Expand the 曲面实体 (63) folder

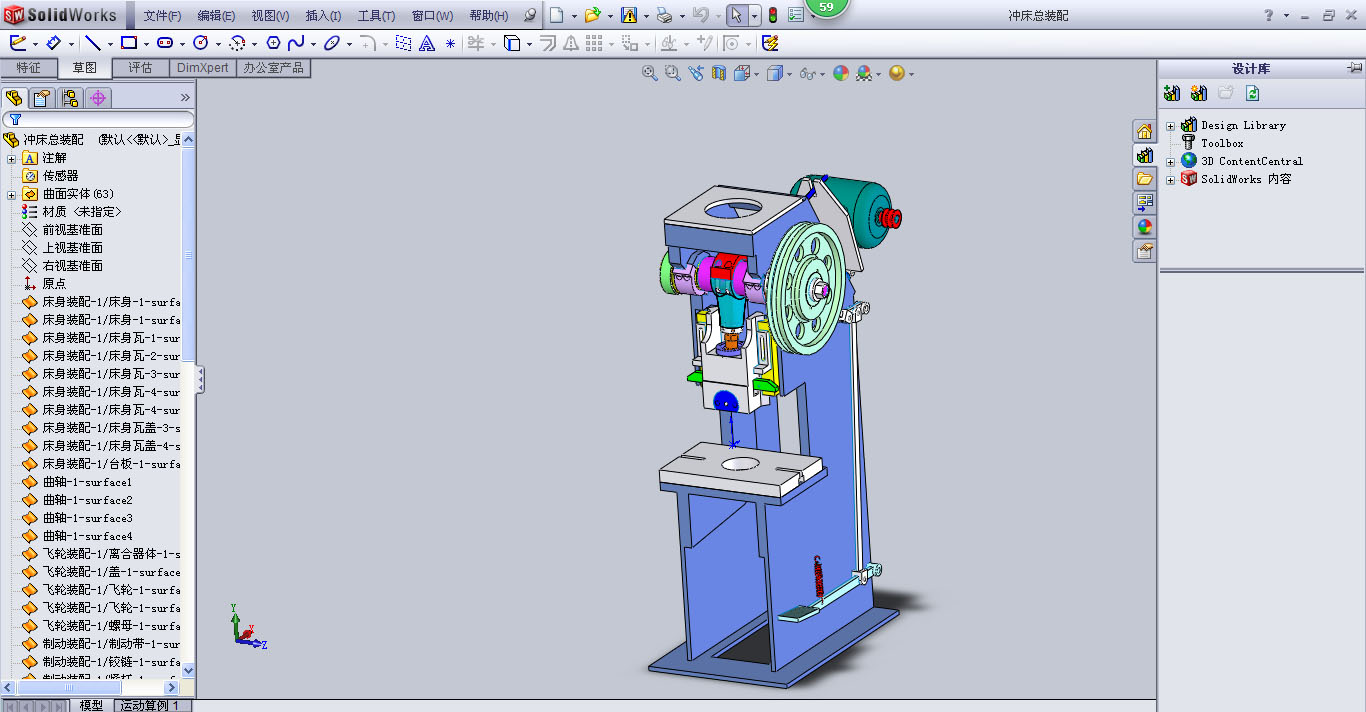[x=12, y=194]
